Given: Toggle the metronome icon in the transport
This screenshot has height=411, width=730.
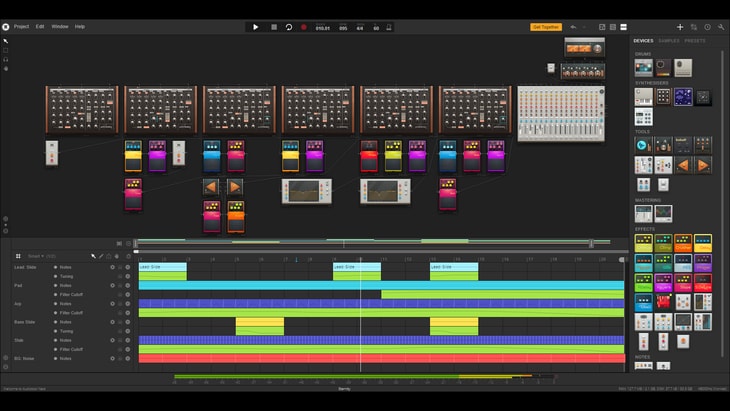Looking at the screenshot, I should pos(389,27).
